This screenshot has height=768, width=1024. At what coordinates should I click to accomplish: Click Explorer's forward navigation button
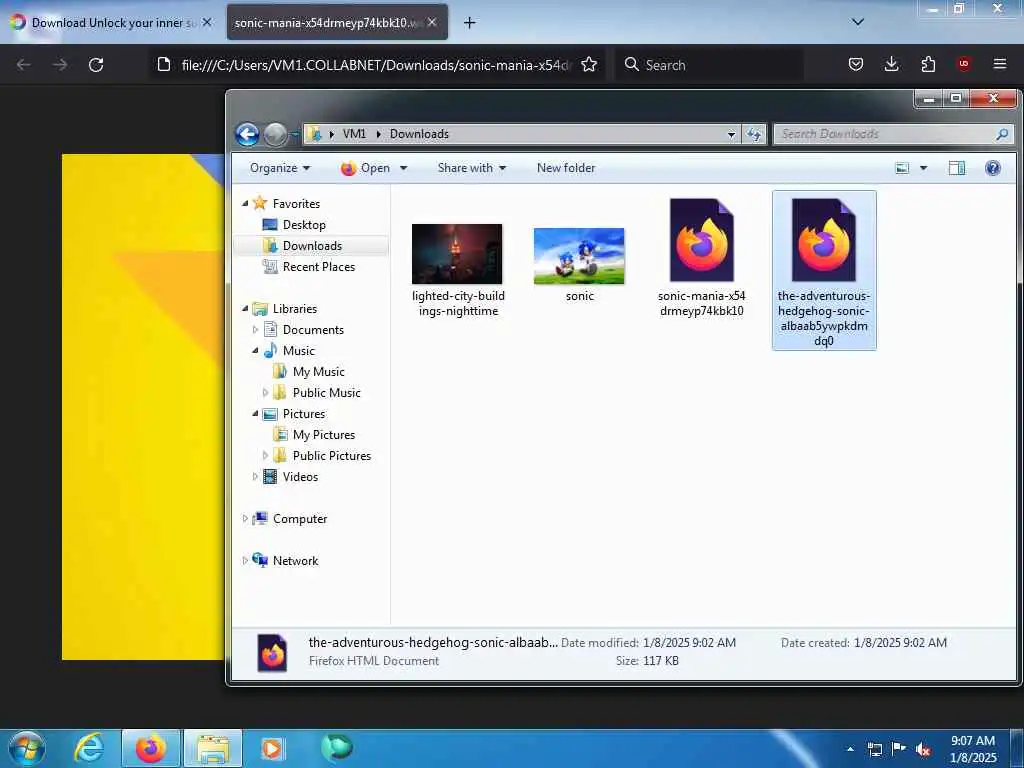coord(275,135)
